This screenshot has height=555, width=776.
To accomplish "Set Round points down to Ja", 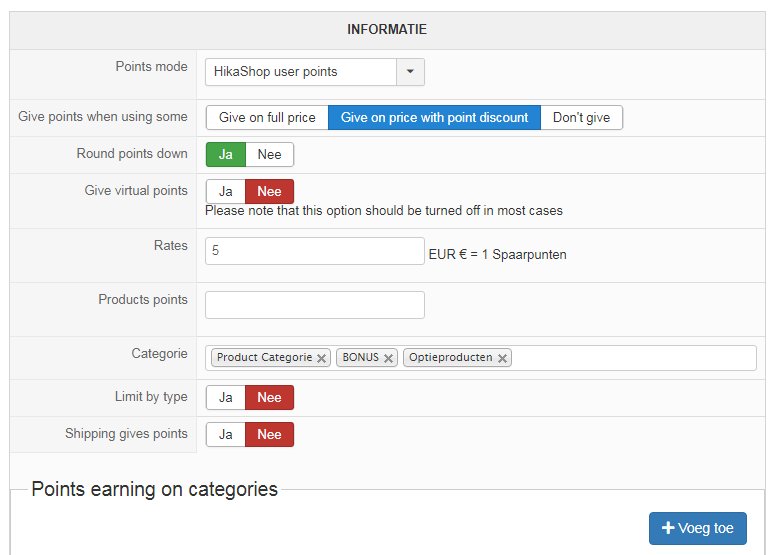I will [x=226, y=155].
